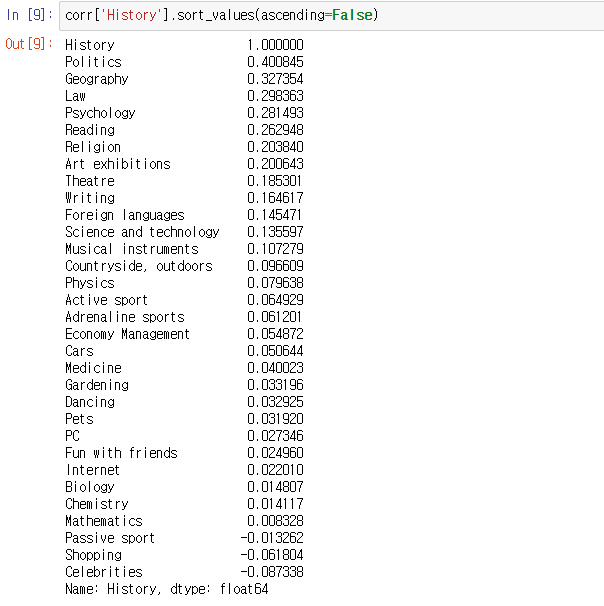Click the value 0.164617
Screen dimensions: 604x606
click(275, 198)
